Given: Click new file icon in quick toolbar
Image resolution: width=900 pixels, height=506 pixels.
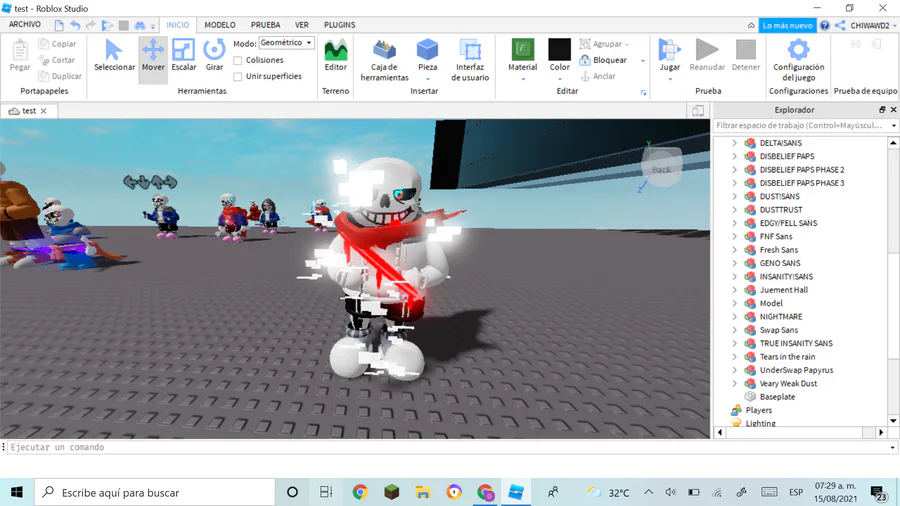Looking at the screenshot, I should pos(59,25).
